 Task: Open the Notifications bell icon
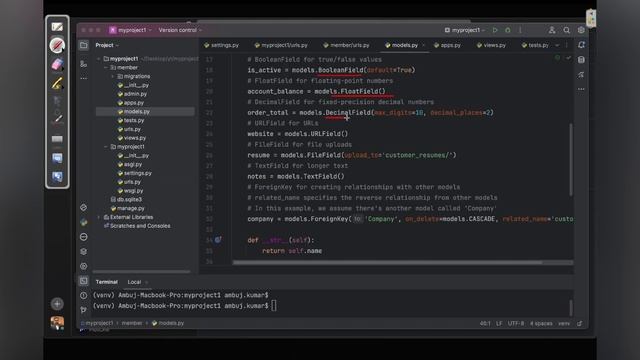[x=581, y=45]
